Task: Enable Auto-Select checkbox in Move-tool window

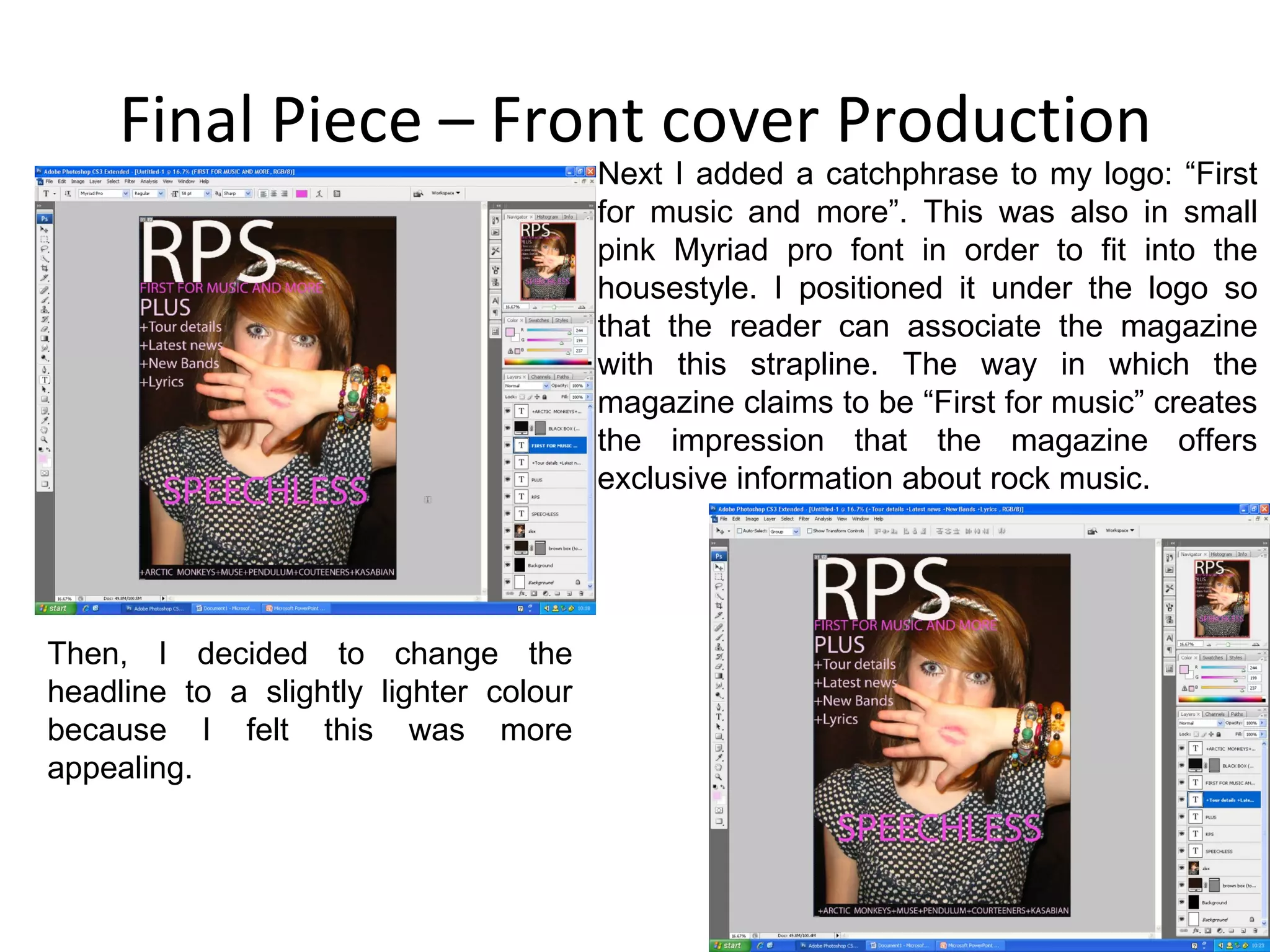Action: pyautogui.click(x=740, y=531)
